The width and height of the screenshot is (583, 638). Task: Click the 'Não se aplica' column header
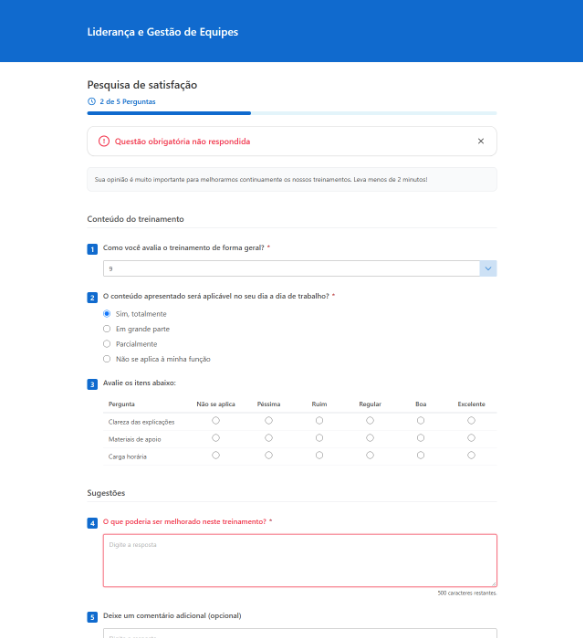tap(216, 404)
